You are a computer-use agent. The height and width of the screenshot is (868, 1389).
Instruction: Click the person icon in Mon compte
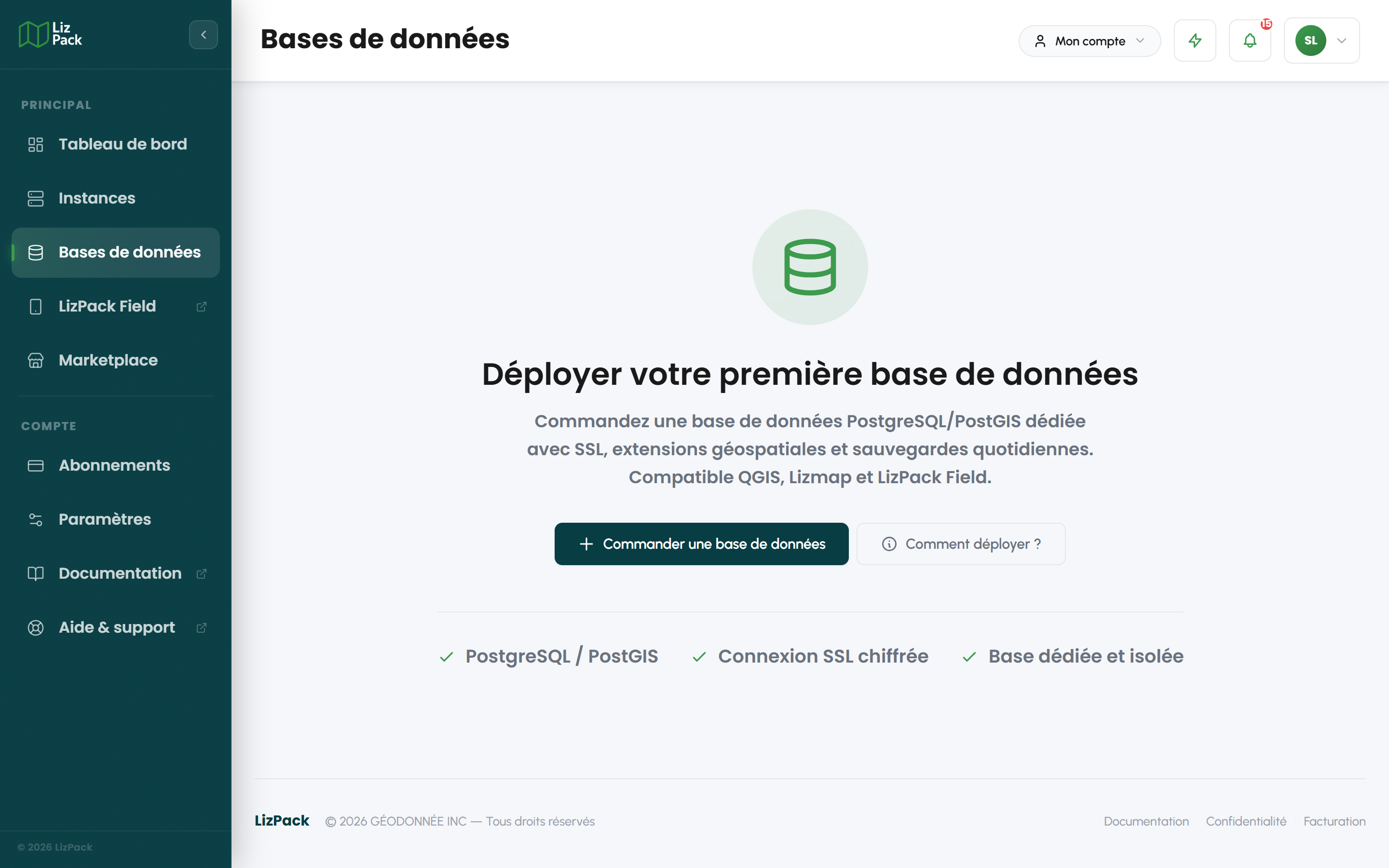pos(1040,41)
